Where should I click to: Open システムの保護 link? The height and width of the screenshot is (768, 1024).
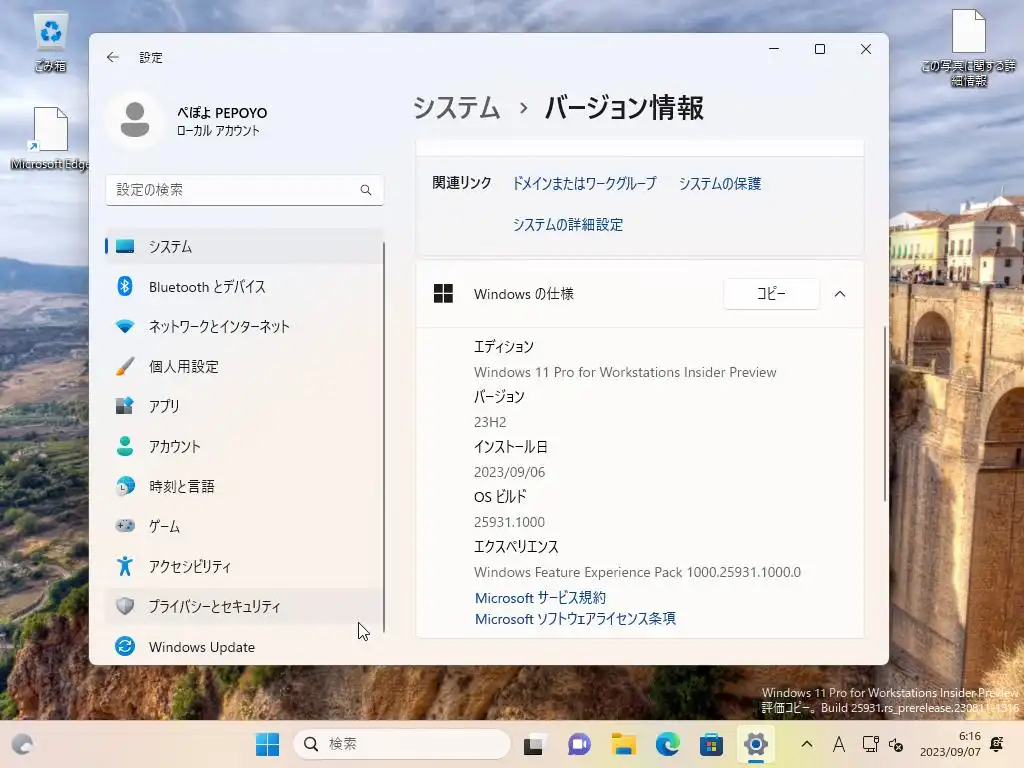(720, 184)
